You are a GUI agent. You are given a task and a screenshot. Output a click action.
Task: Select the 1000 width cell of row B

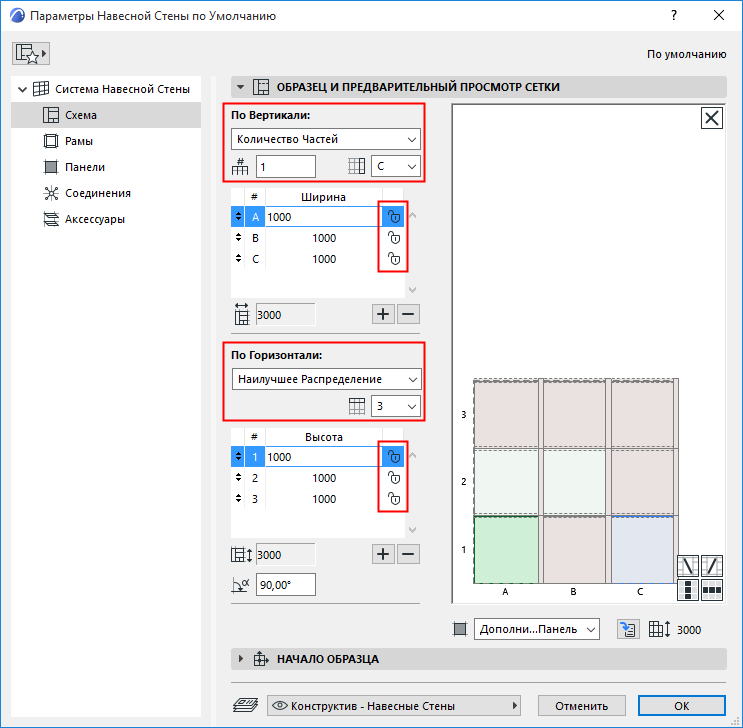(x=324, y=238)
